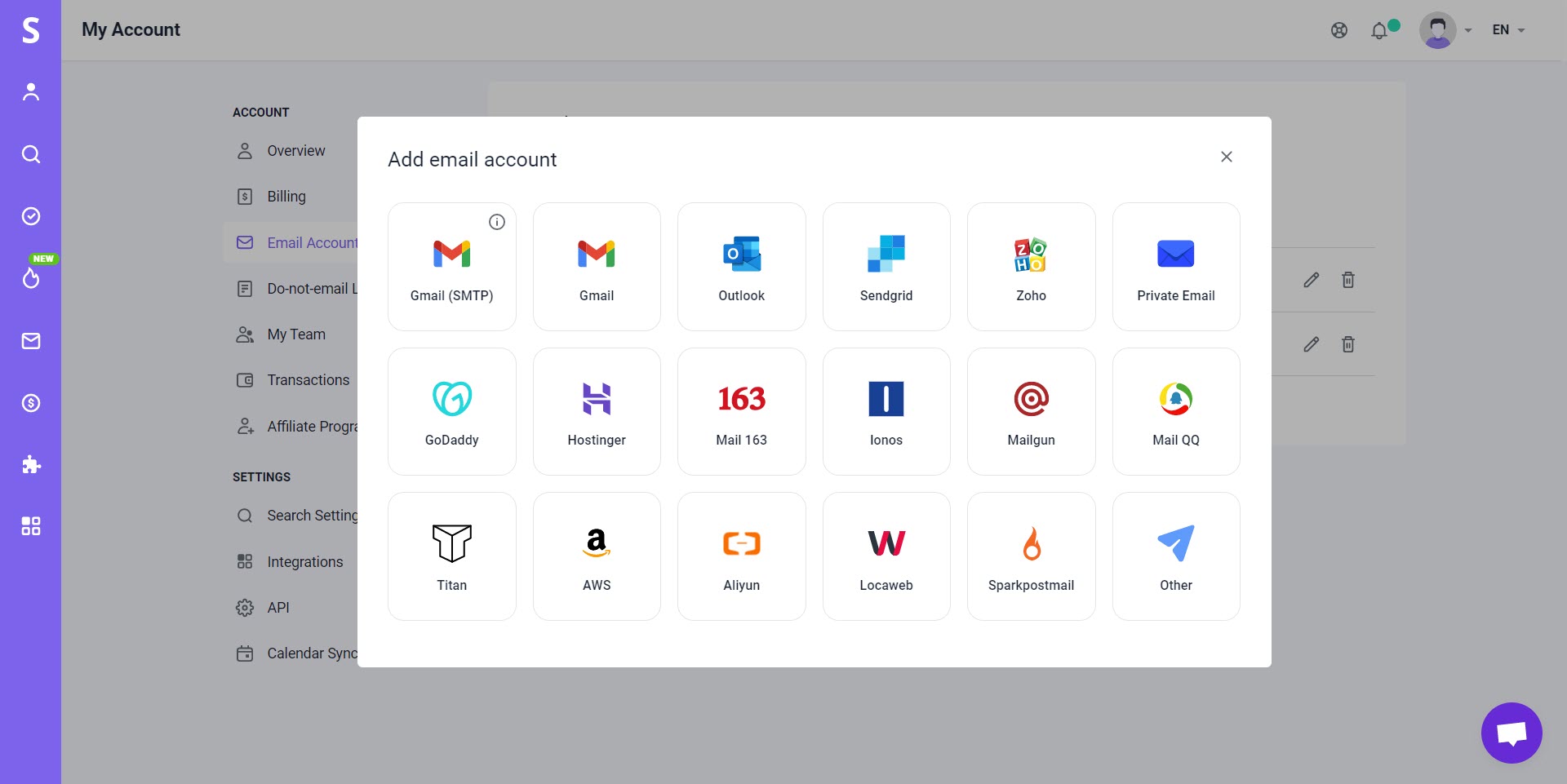Open the NEW flame icon in sidebar
Screen dimensions: 1567x784
pyautogui.click(x=31, y=278)
